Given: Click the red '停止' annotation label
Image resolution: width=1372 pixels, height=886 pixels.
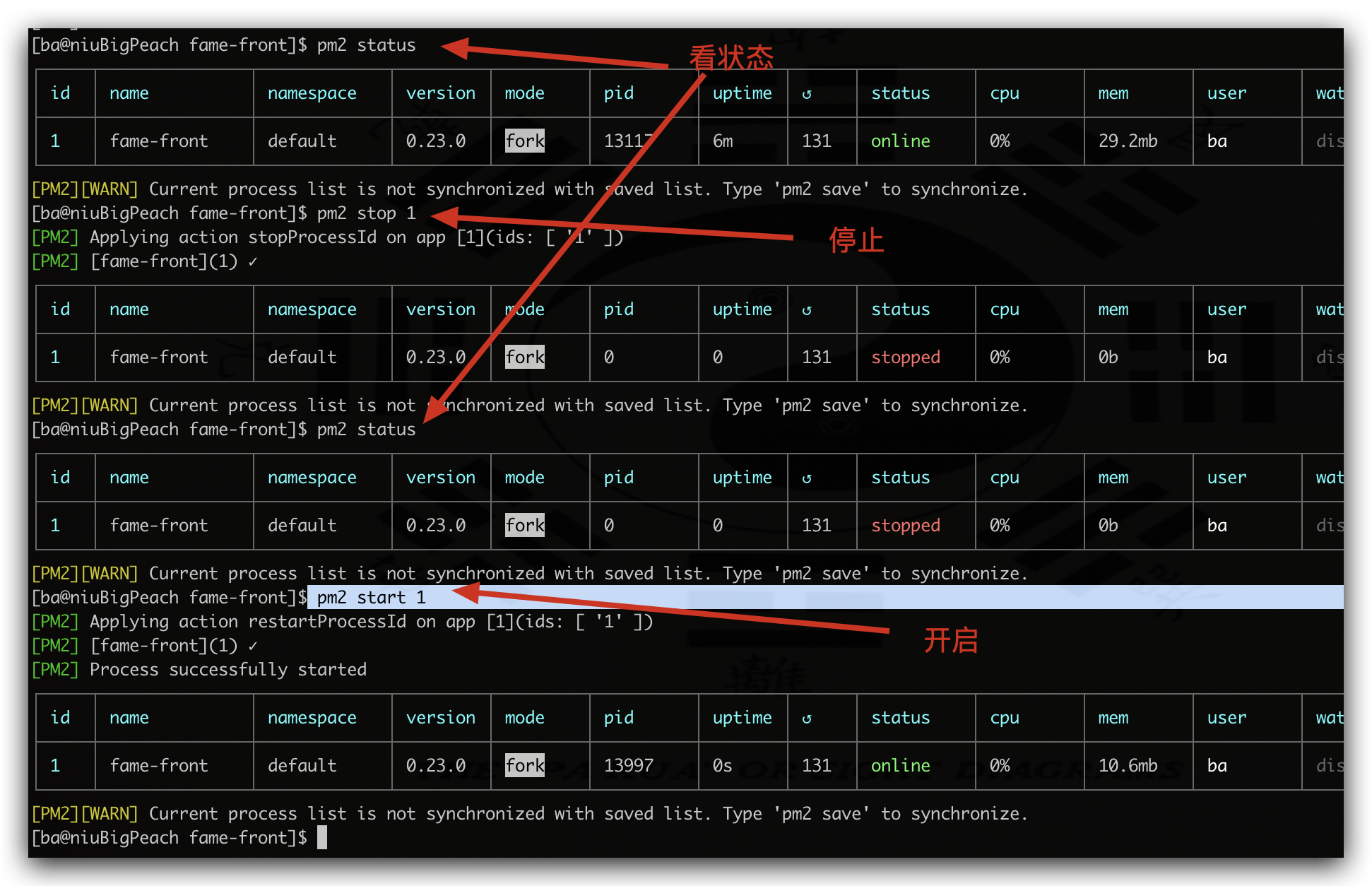Looking at the screenshot, I should (x=856, y=240).
